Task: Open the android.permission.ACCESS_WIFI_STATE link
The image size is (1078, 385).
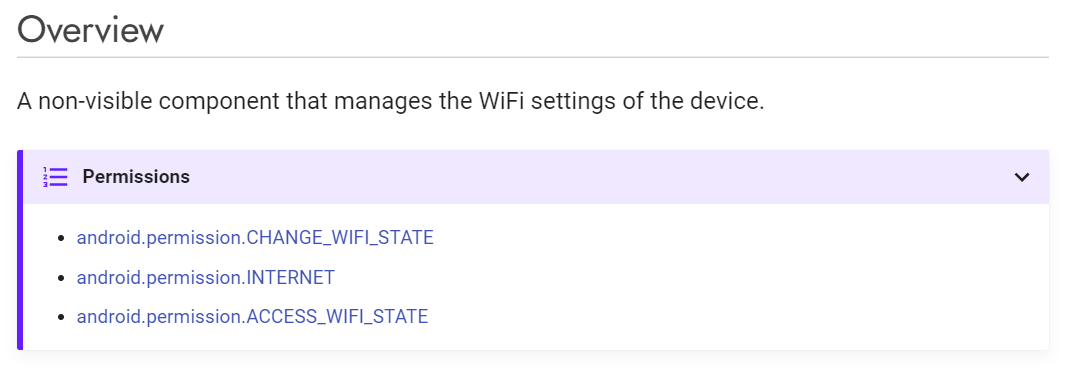Action: click(x=252, y=317)
